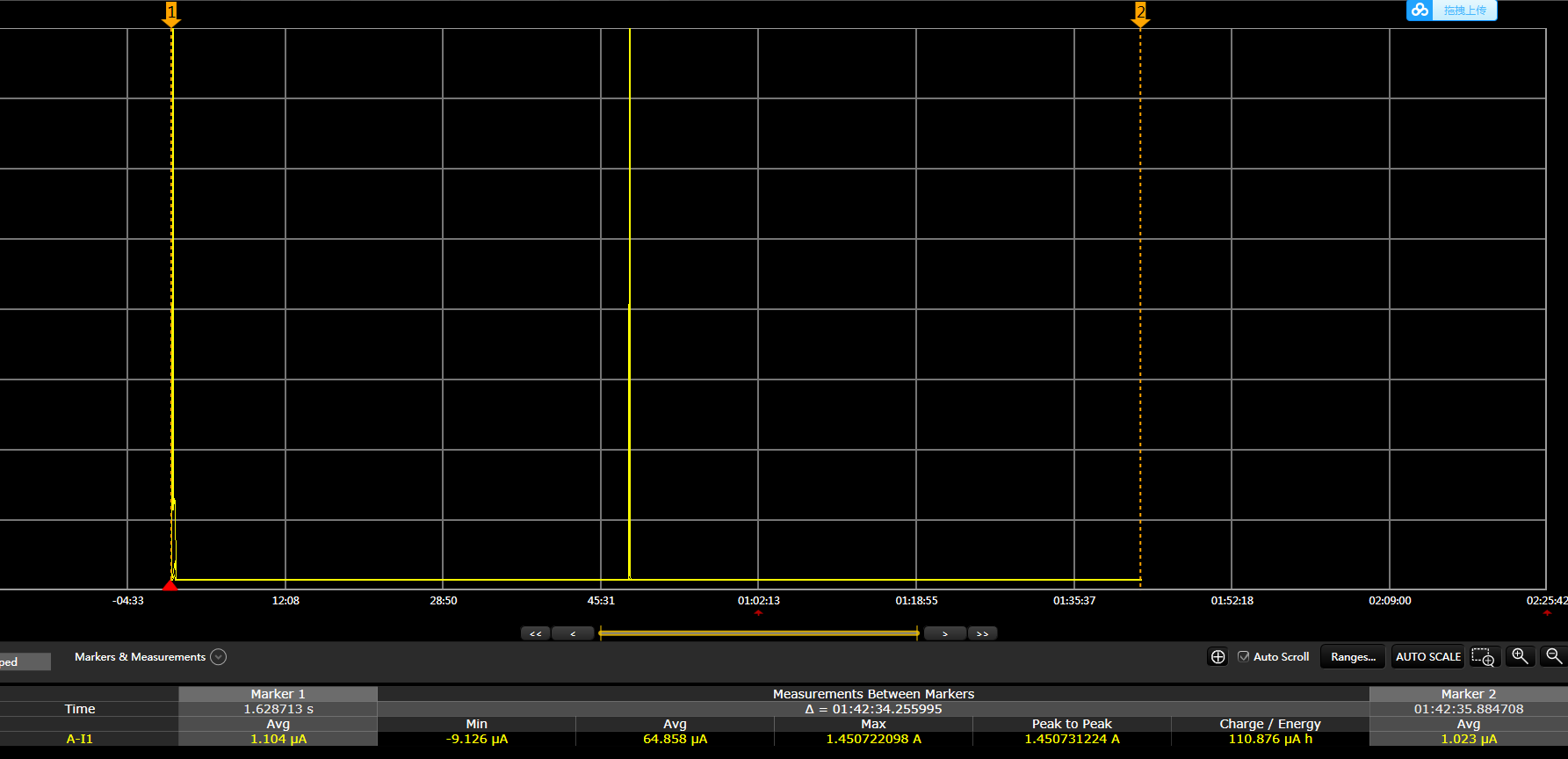The height and width of the screenshot is (759, 1568).
Task: Click the Charge / Energy value 110.876 µA h
Action: [x=1270, y=739]
